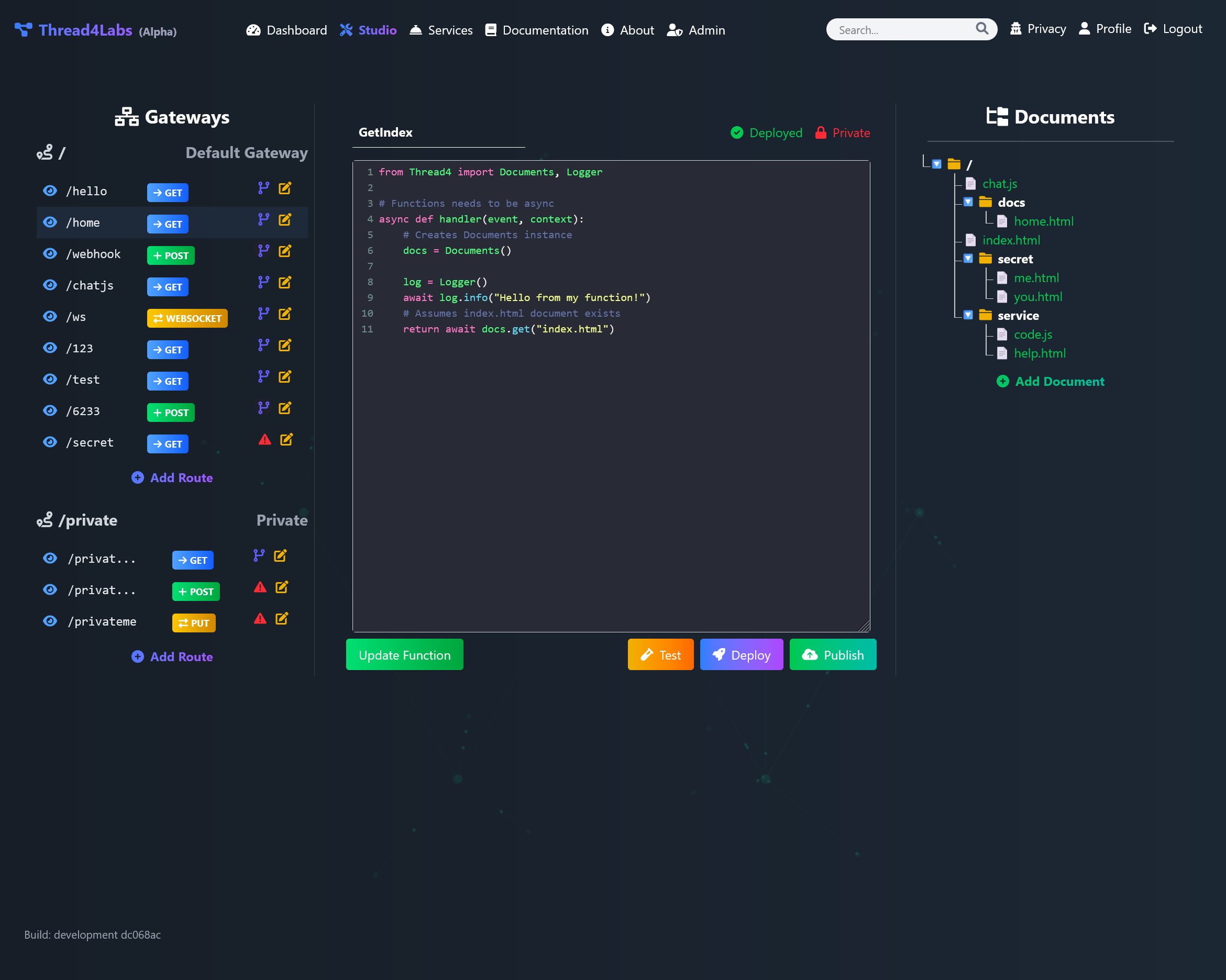Edit the /privateme route
This screenshot has width=1226, height=980.
tap(282, 618)
